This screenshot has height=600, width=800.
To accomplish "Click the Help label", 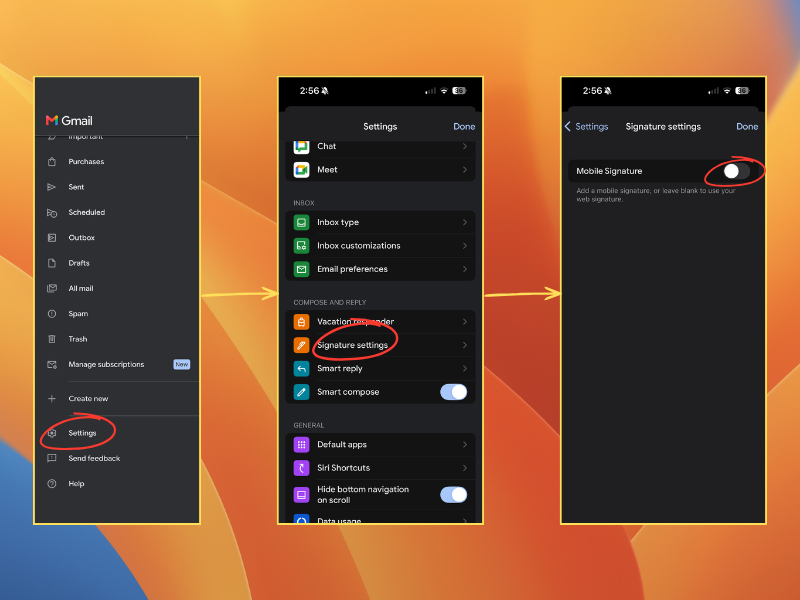I will [x=76, y=484].
